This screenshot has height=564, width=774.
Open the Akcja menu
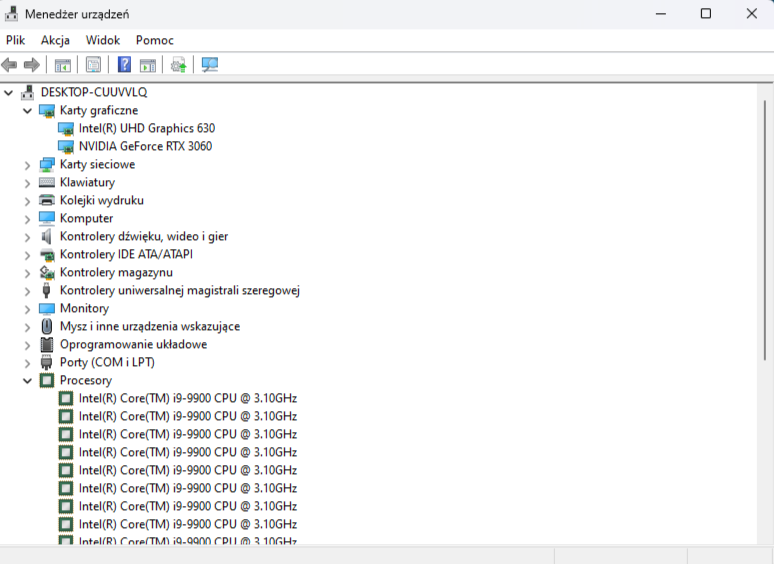[x=55, y=40]
